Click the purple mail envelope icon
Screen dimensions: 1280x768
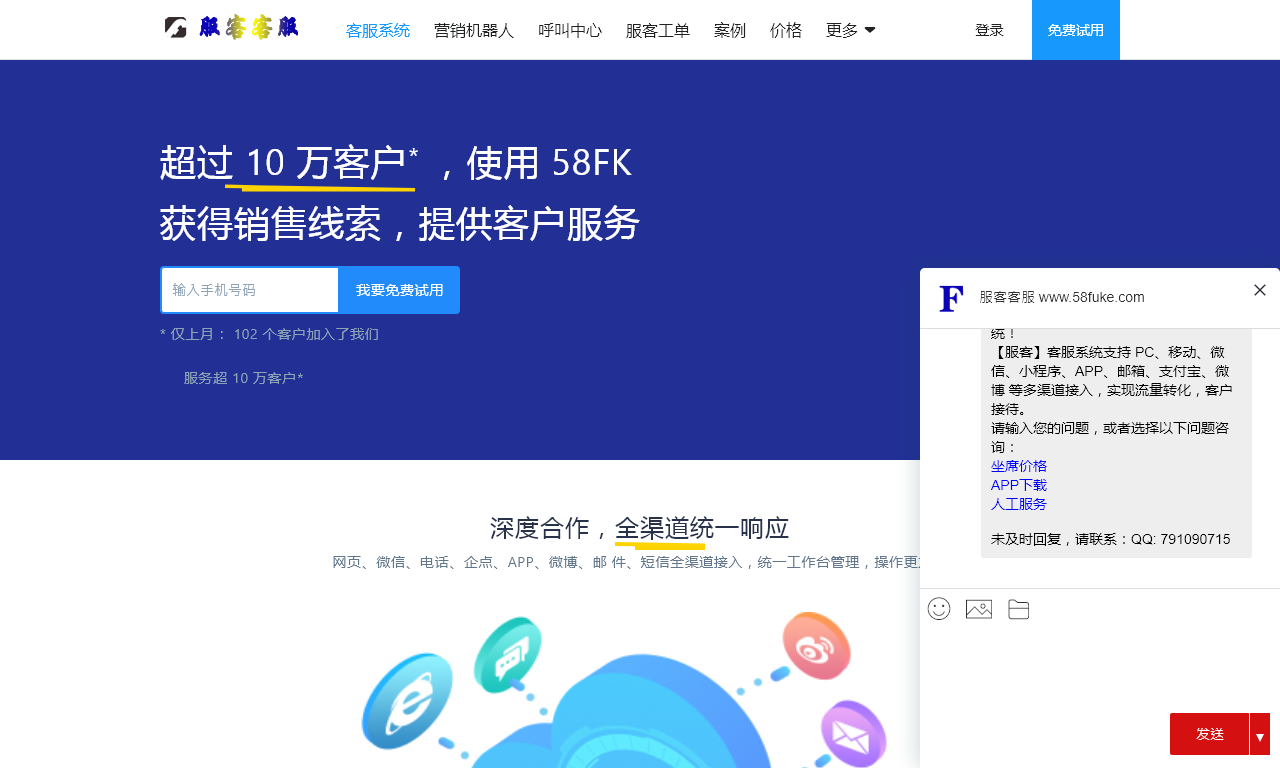coord(853,735)
